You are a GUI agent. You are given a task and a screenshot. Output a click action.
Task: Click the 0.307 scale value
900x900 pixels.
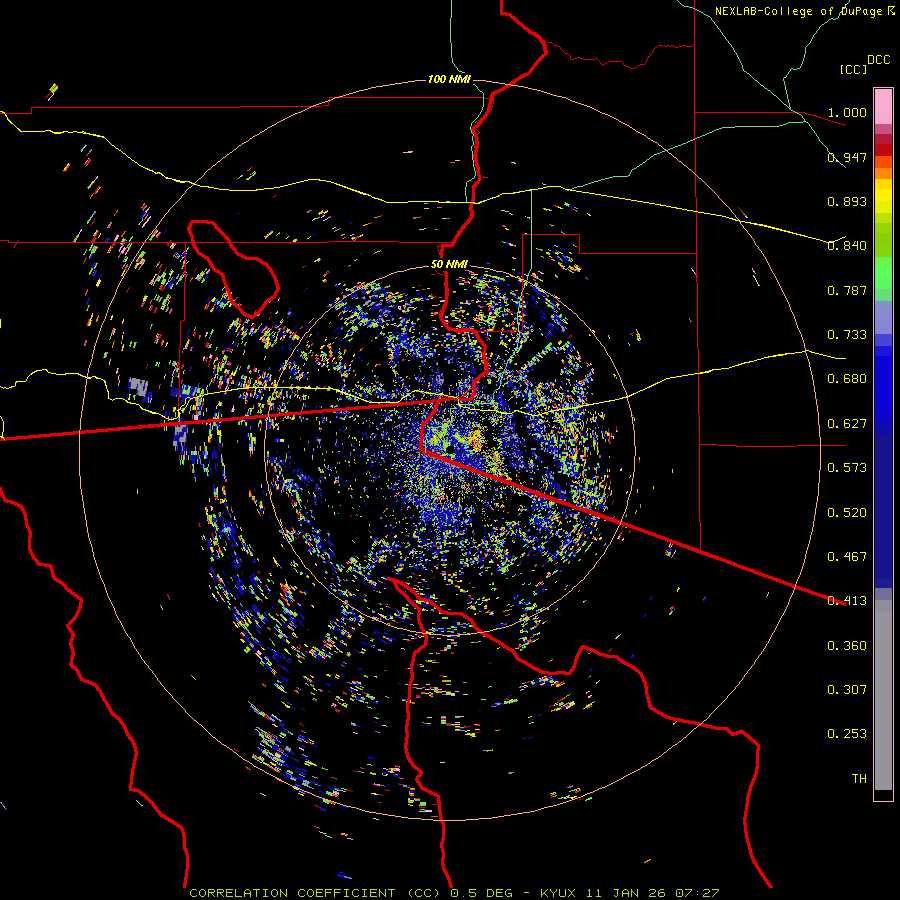click(847, 690)
